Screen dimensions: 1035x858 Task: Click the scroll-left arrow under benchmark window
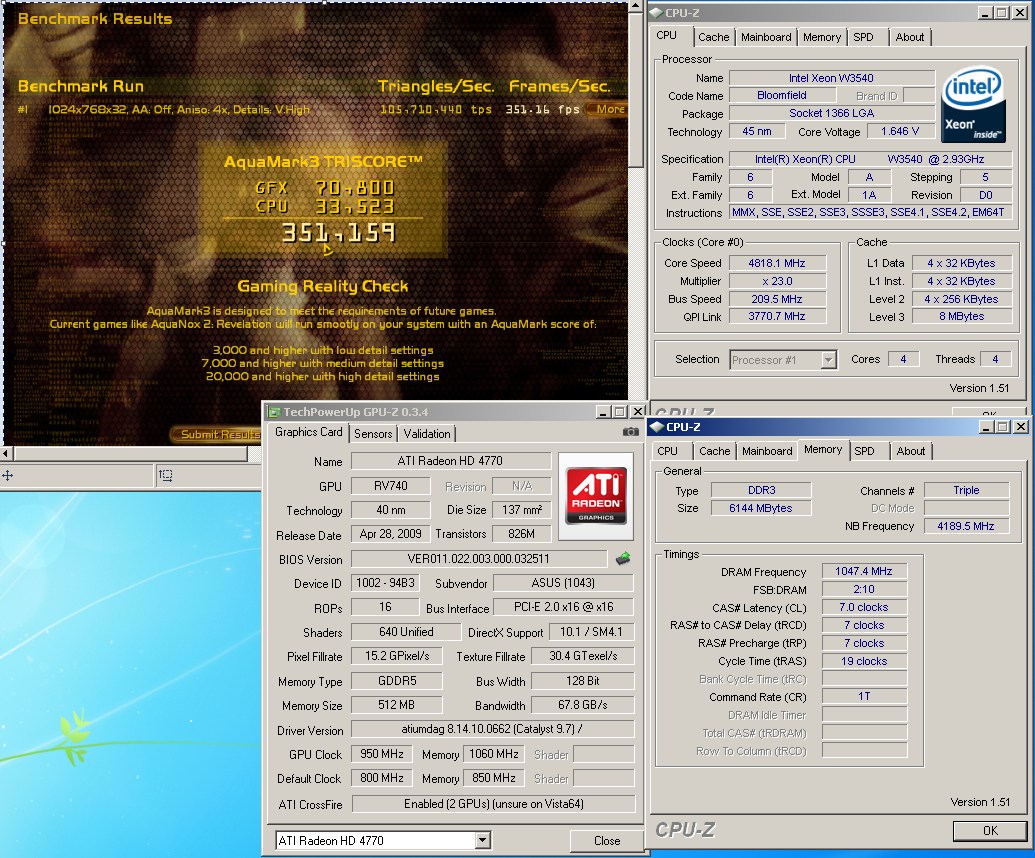6,453
